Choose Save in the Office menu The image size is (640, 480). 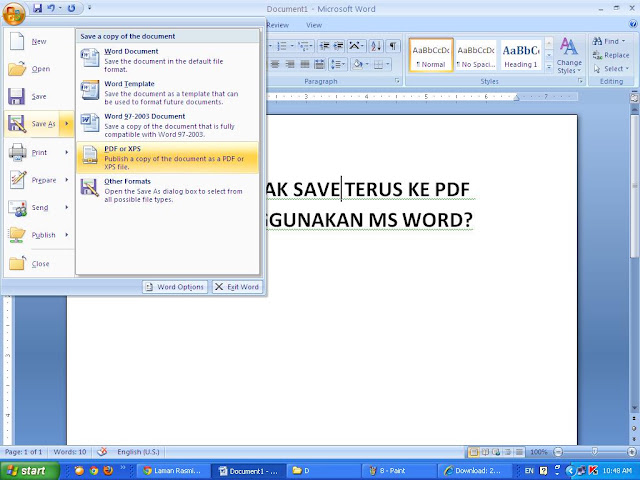(39, 97)
